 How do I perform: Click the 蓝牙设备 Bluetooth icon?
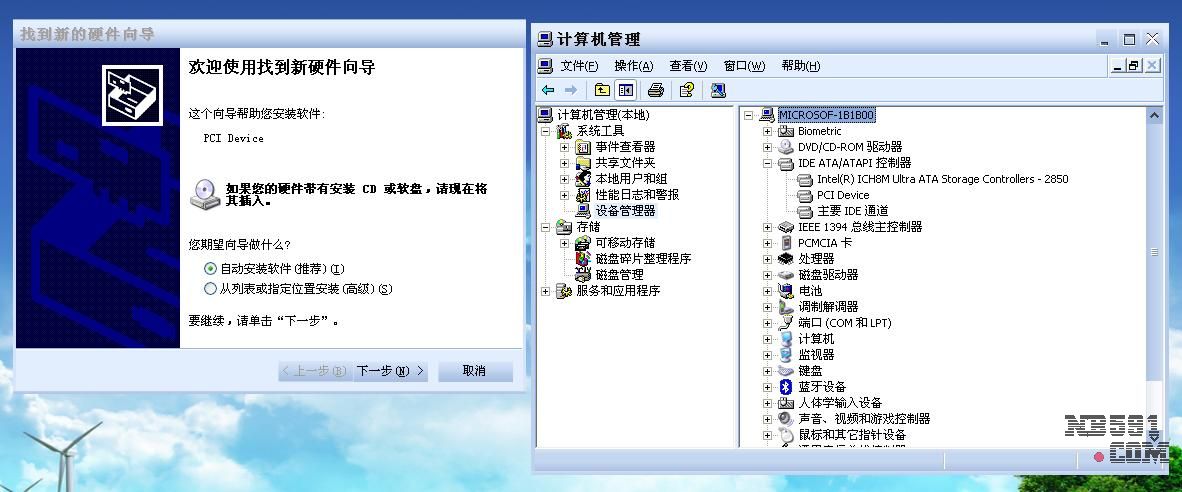[x=786, y=387]
